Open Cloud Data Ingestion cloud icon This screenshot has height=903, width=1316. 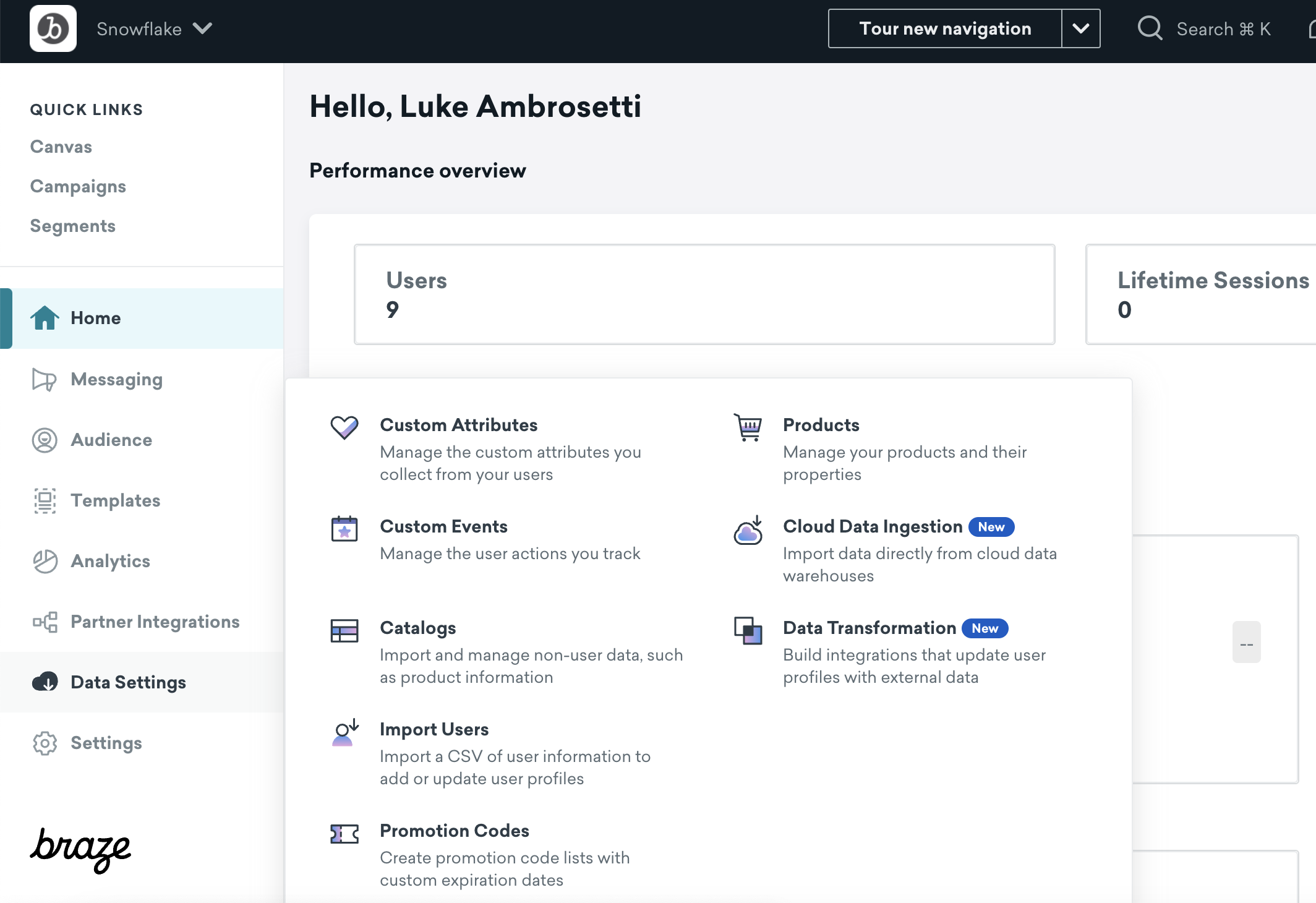[x=748, y=531]
